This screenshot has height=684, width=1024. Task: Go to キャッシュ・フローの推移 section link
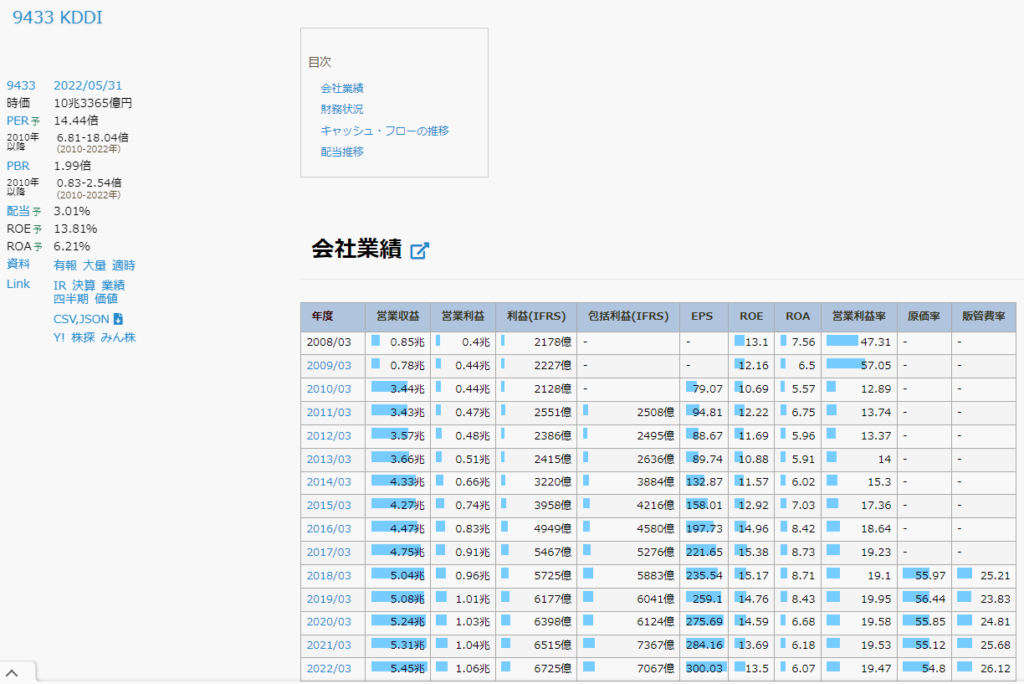coord(385,131)
